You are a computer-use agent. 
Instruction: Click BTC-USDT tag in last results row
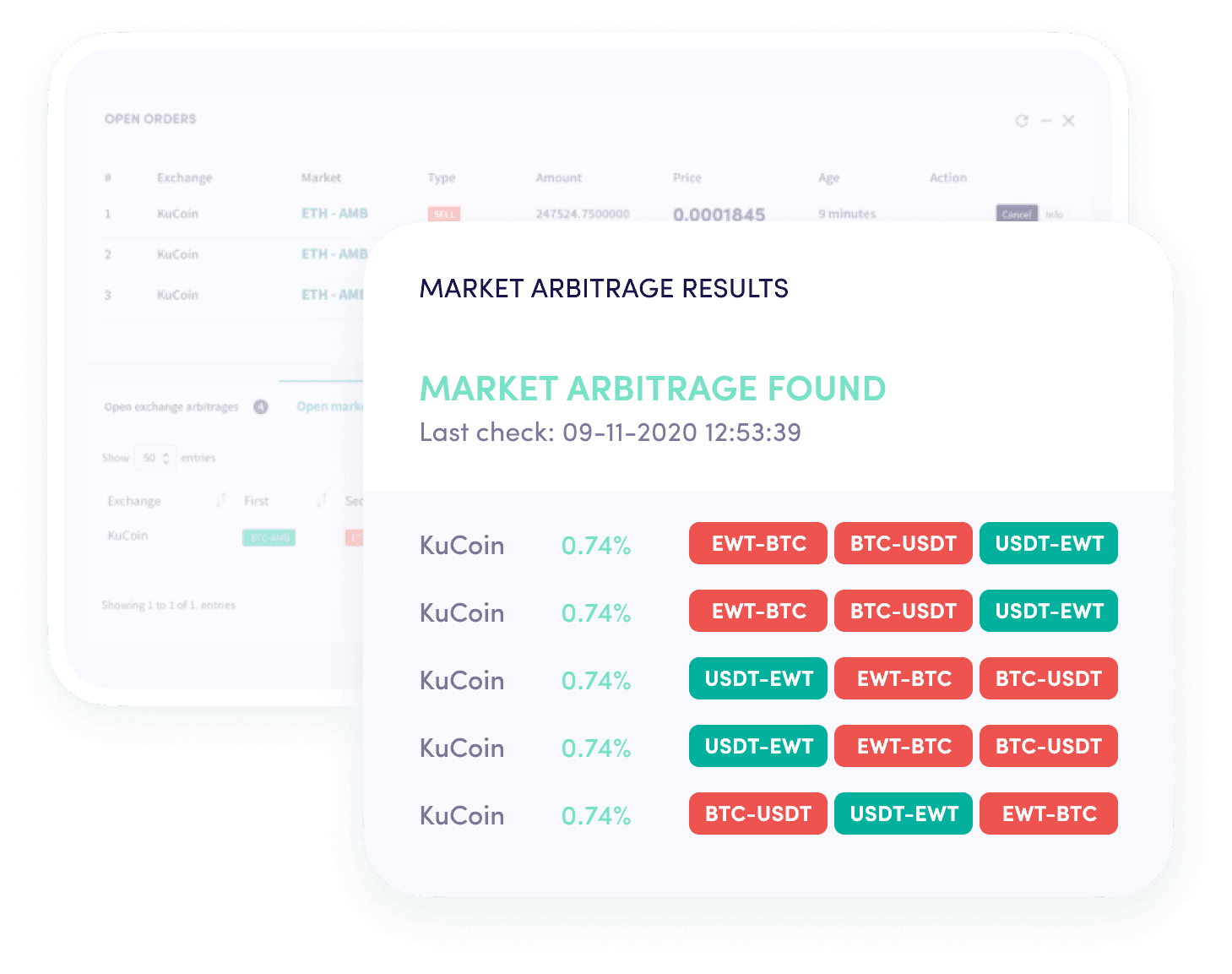758,813
